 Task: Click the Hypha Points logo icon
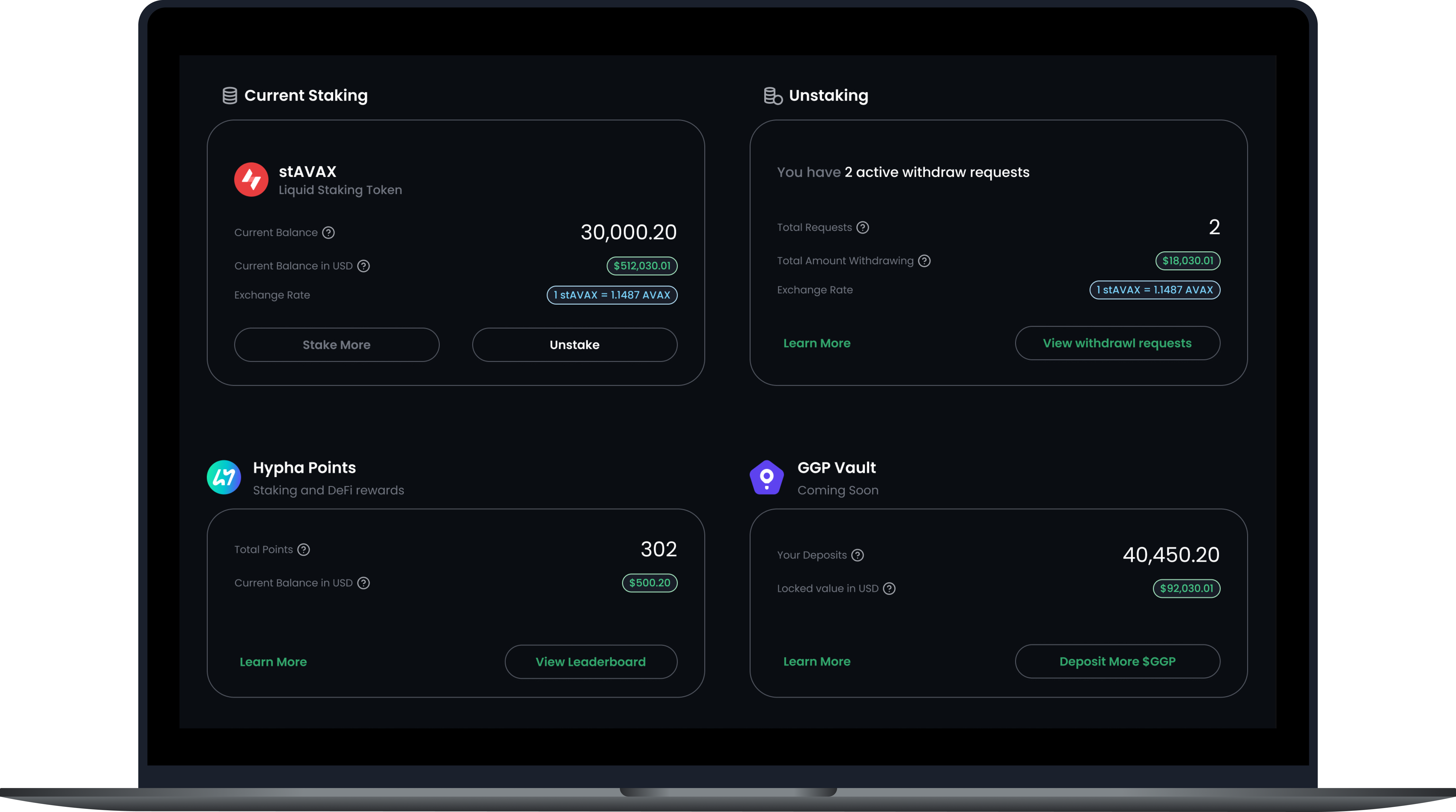pyautogui.click(x=224, y=477)
